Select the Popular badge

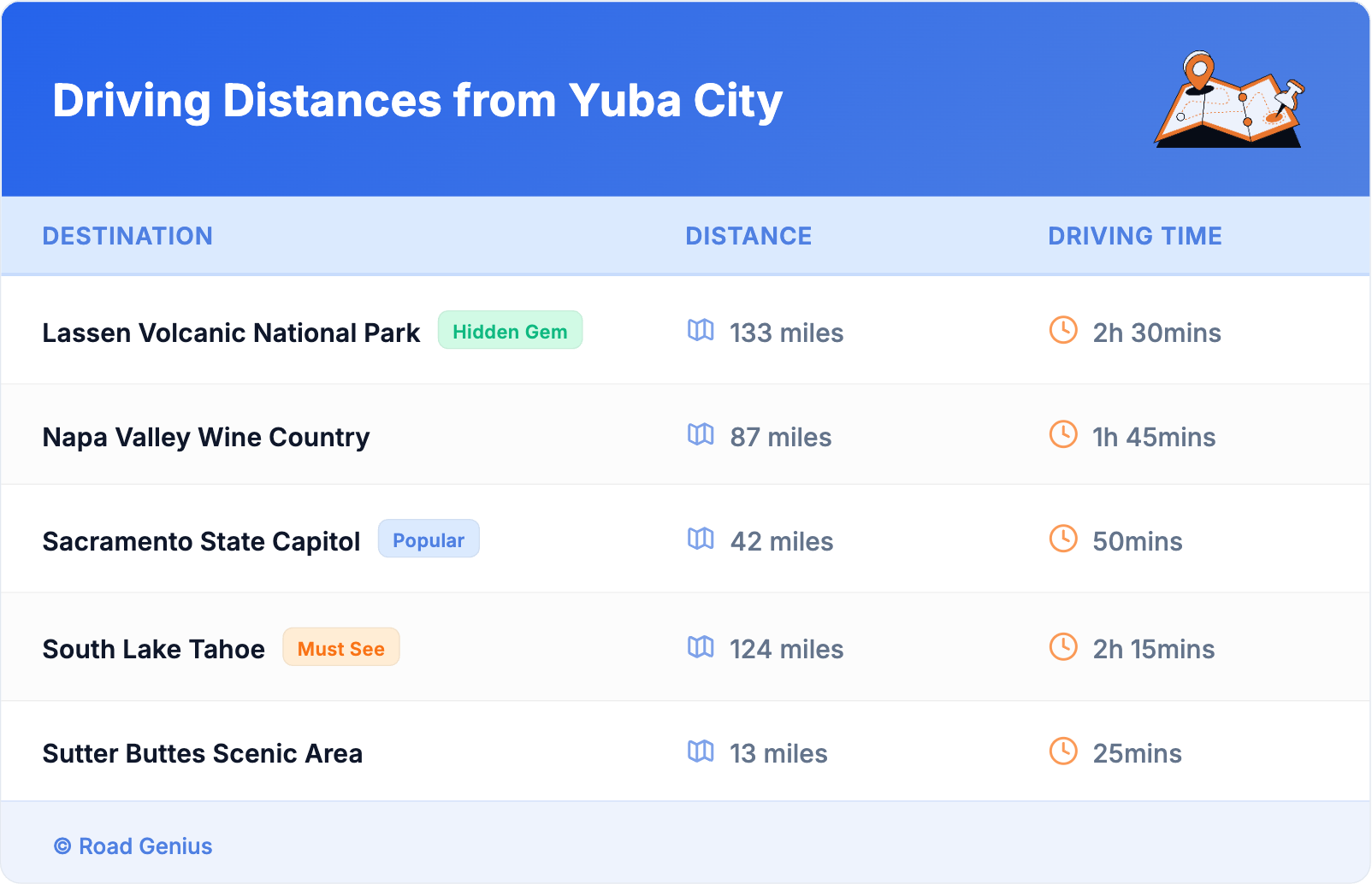429,539
